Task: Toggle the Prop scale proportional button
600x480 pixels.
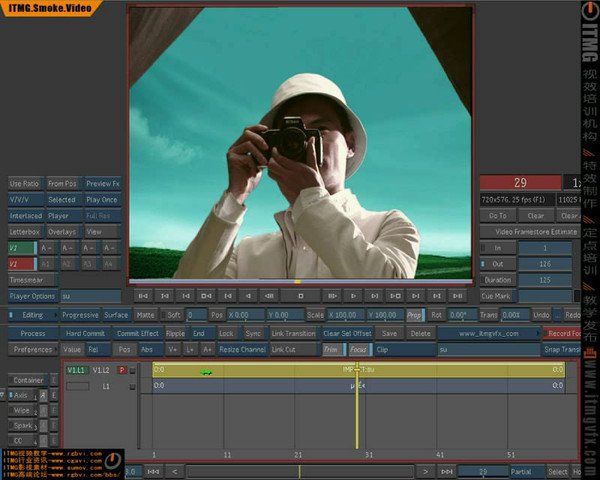Action: click(x=415, y=315)
